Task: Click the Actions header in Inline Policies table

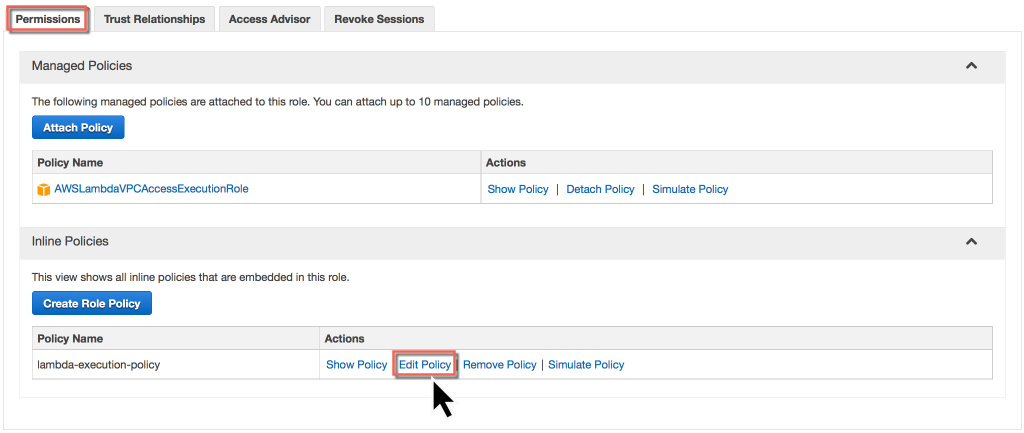Action: pos(344,338)
